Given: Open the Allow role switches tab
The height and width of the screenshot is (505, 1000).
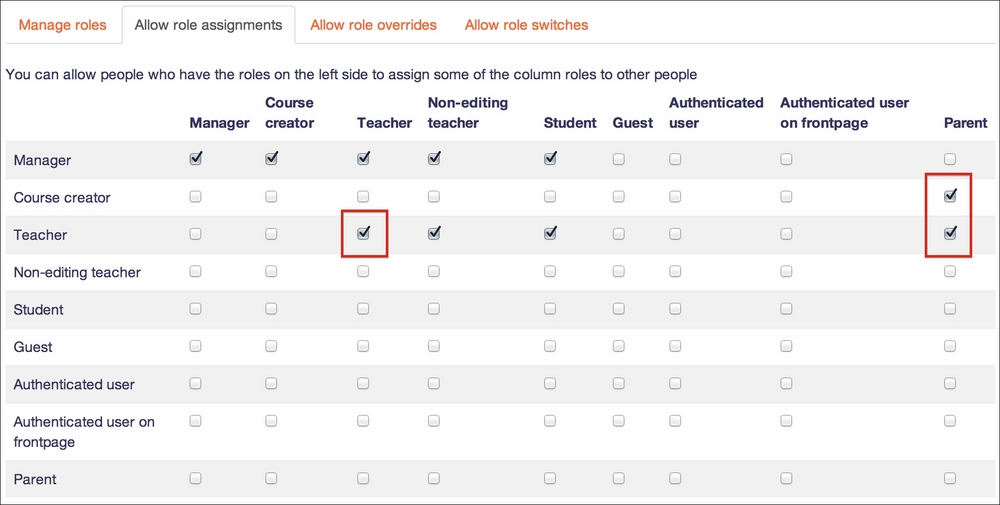Looking at the screenshot, I should click(526, 25).
